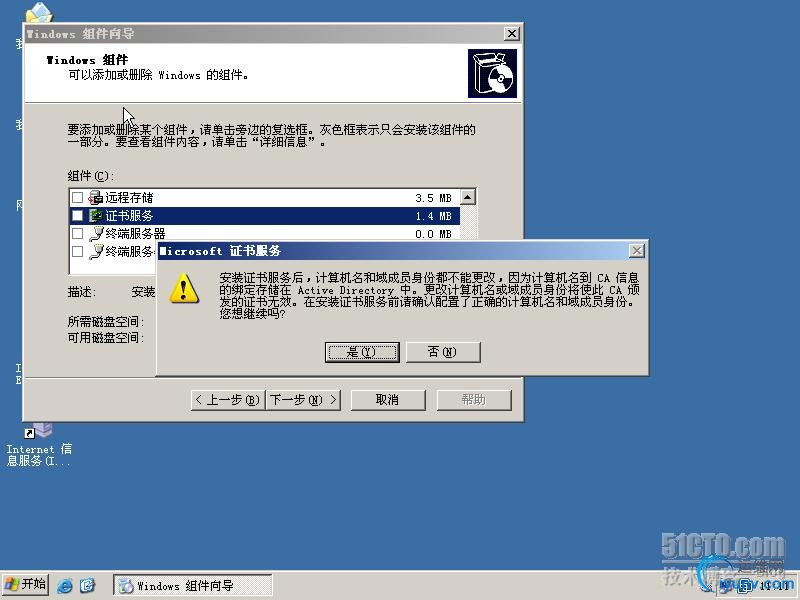Click the second quick launch icon
The height and width of the screenshot is (600, 800).
[88, 585]
